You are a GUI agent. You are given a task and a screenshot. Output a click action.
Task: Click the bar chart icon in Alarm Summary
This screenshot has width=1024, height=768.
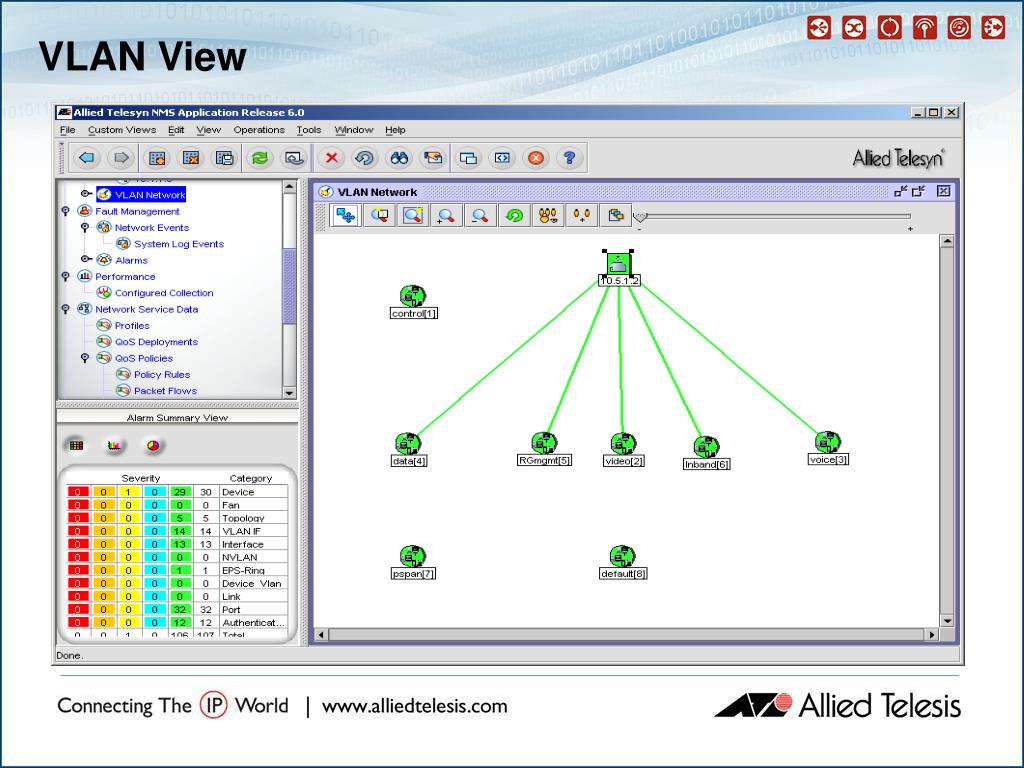coord(114,445)
